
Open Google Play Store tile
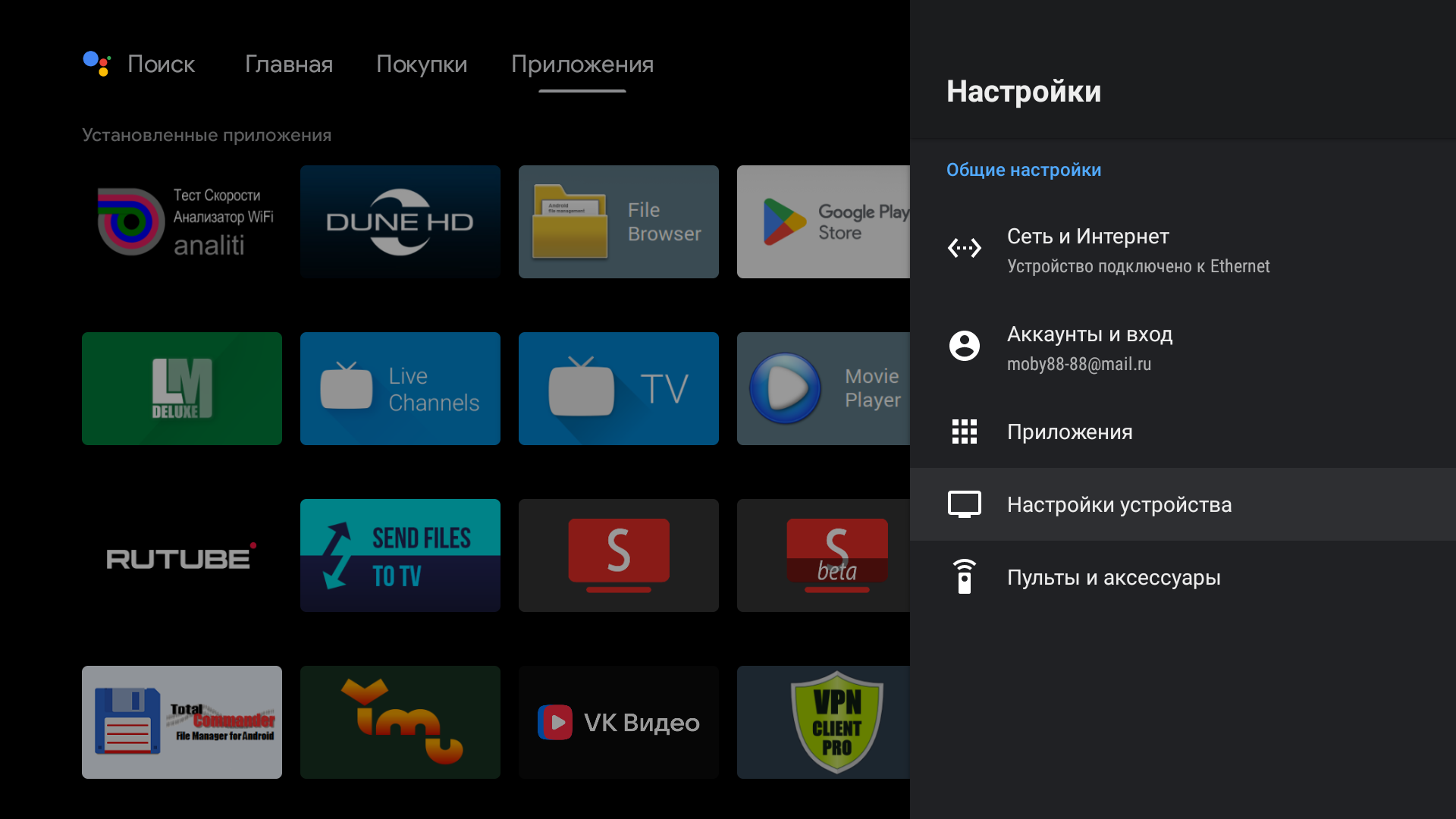pyautogui.click(x=823, y=221)
